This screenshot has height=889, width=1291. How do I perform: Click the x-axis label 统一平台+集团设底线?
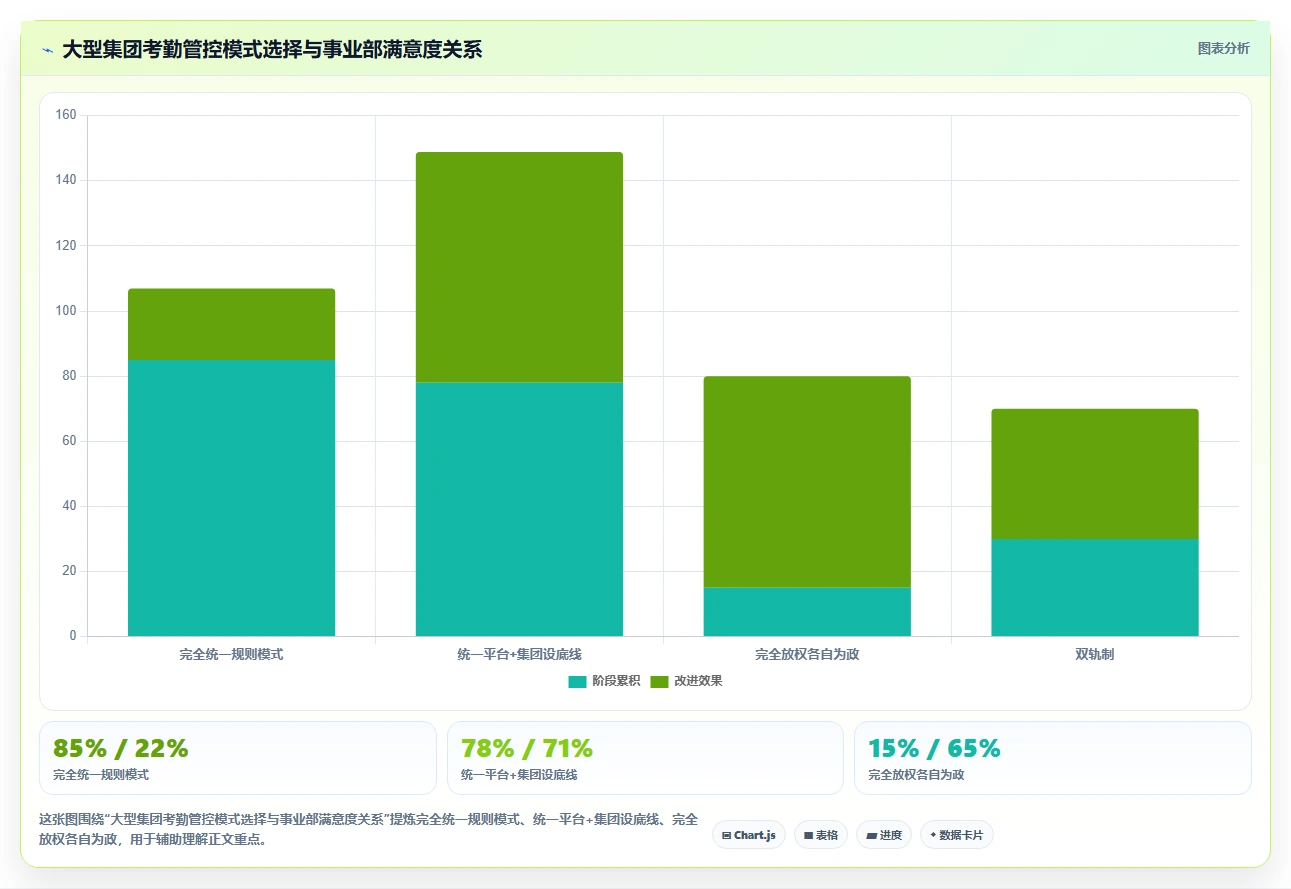tap(519, 655)
